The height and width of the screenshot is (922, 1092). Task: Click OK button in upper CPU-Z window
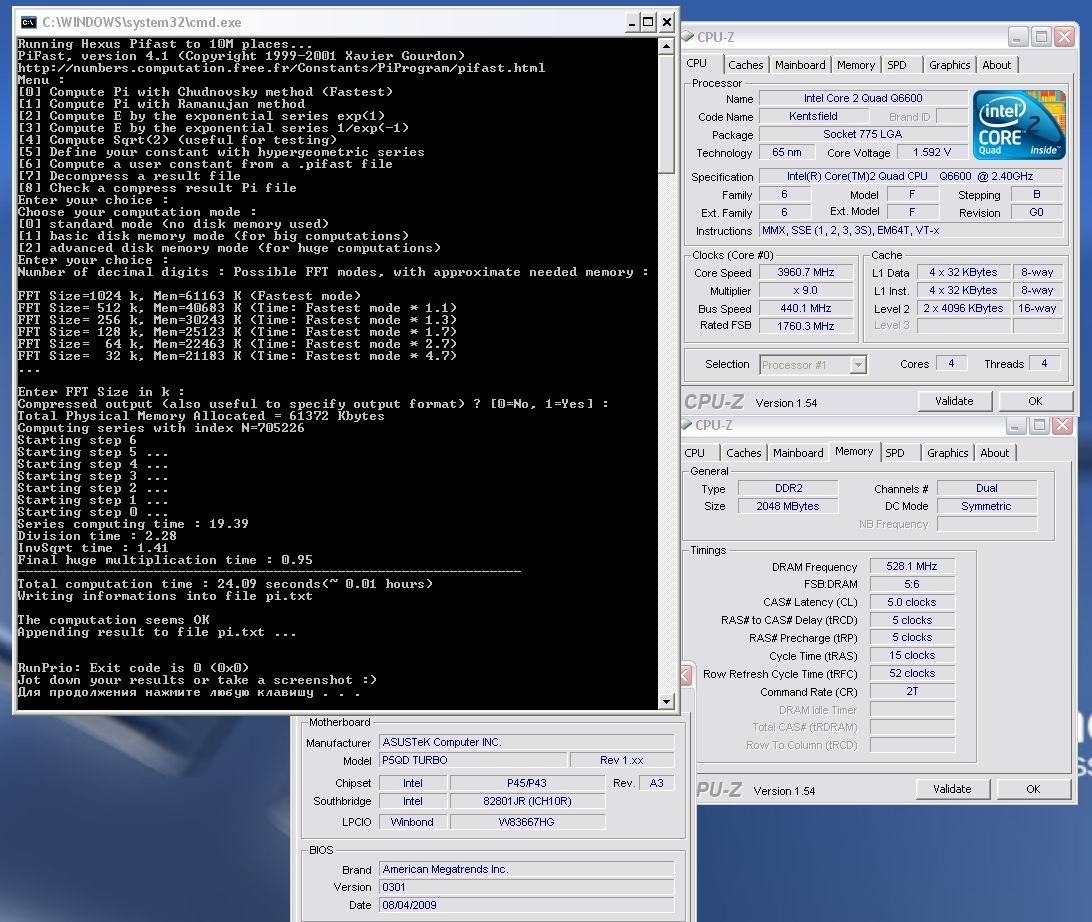click(x=1035, y=401)
